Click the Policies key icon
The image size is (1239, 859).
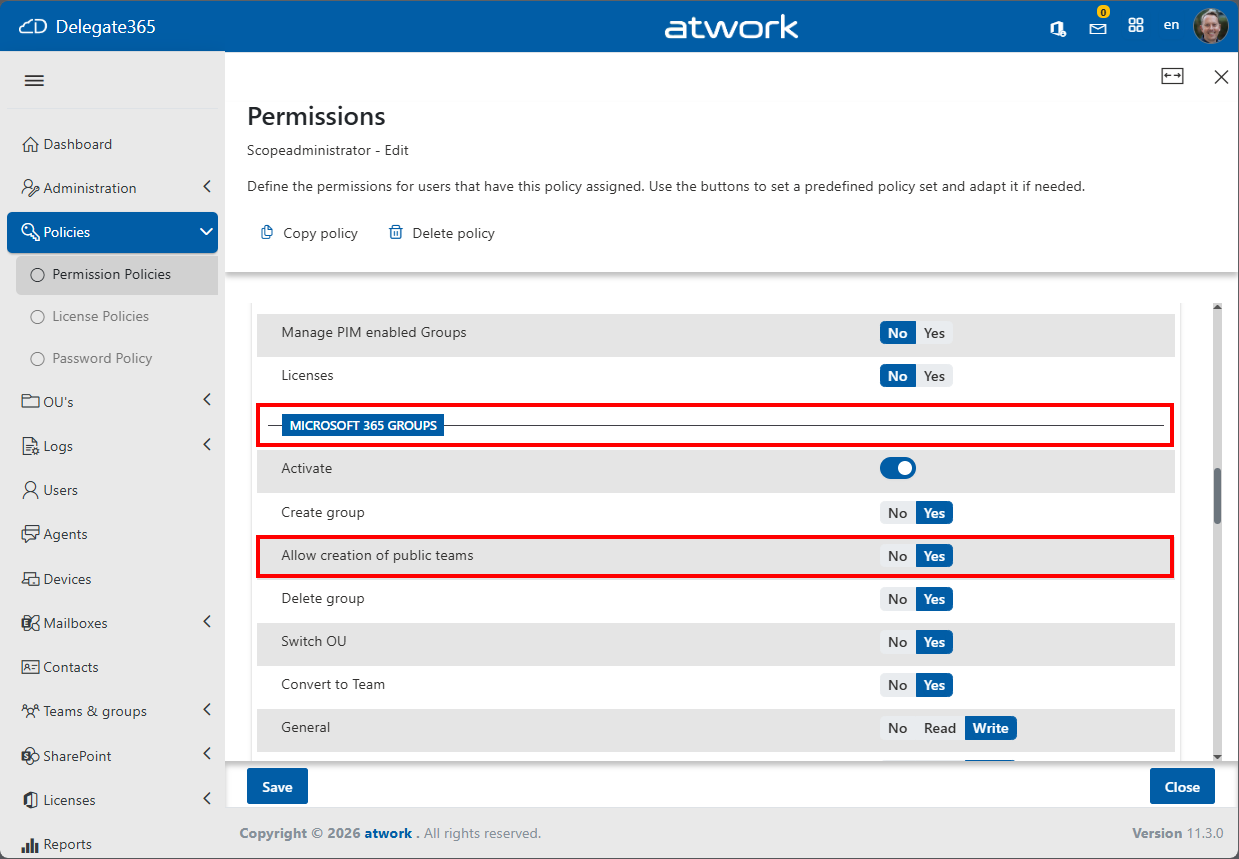pos(30,232)
